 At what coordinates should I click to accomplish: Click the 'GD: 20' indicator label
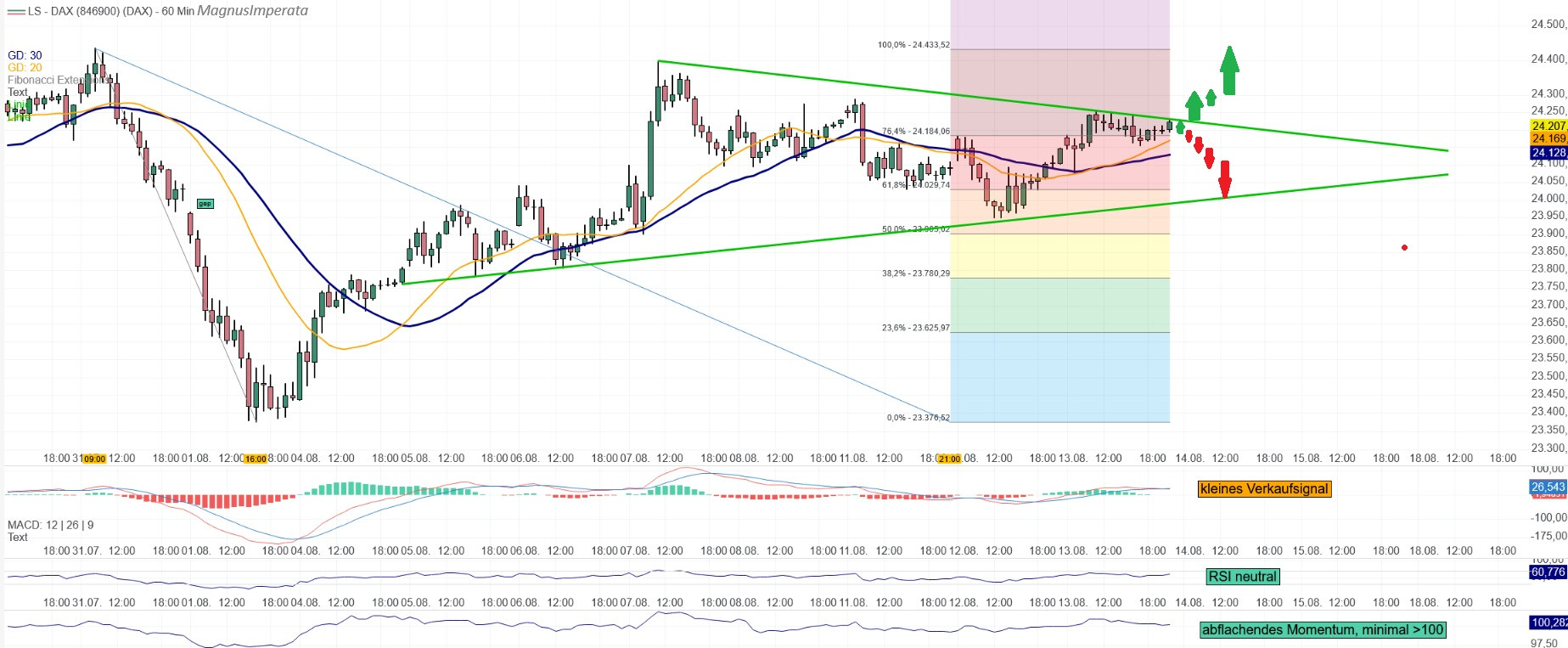click(x=25, y=67)
